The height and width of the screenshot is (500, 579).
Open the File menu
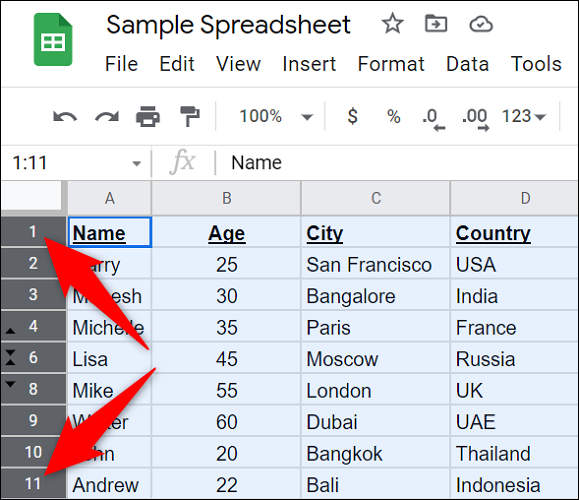pos(121,64)
